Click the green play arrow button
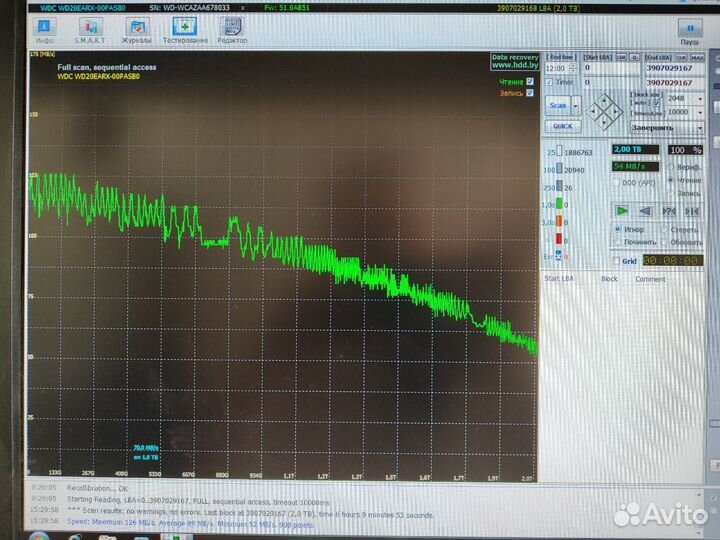The image size is (720, 540). point(622,210)
